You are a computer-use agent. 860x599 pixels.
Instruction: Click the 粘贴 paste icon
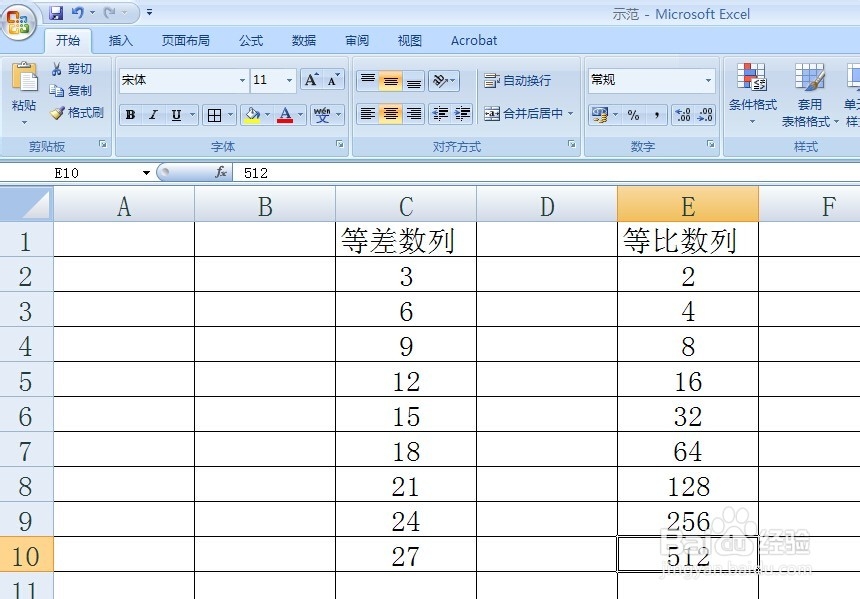[x=24, y=77]
